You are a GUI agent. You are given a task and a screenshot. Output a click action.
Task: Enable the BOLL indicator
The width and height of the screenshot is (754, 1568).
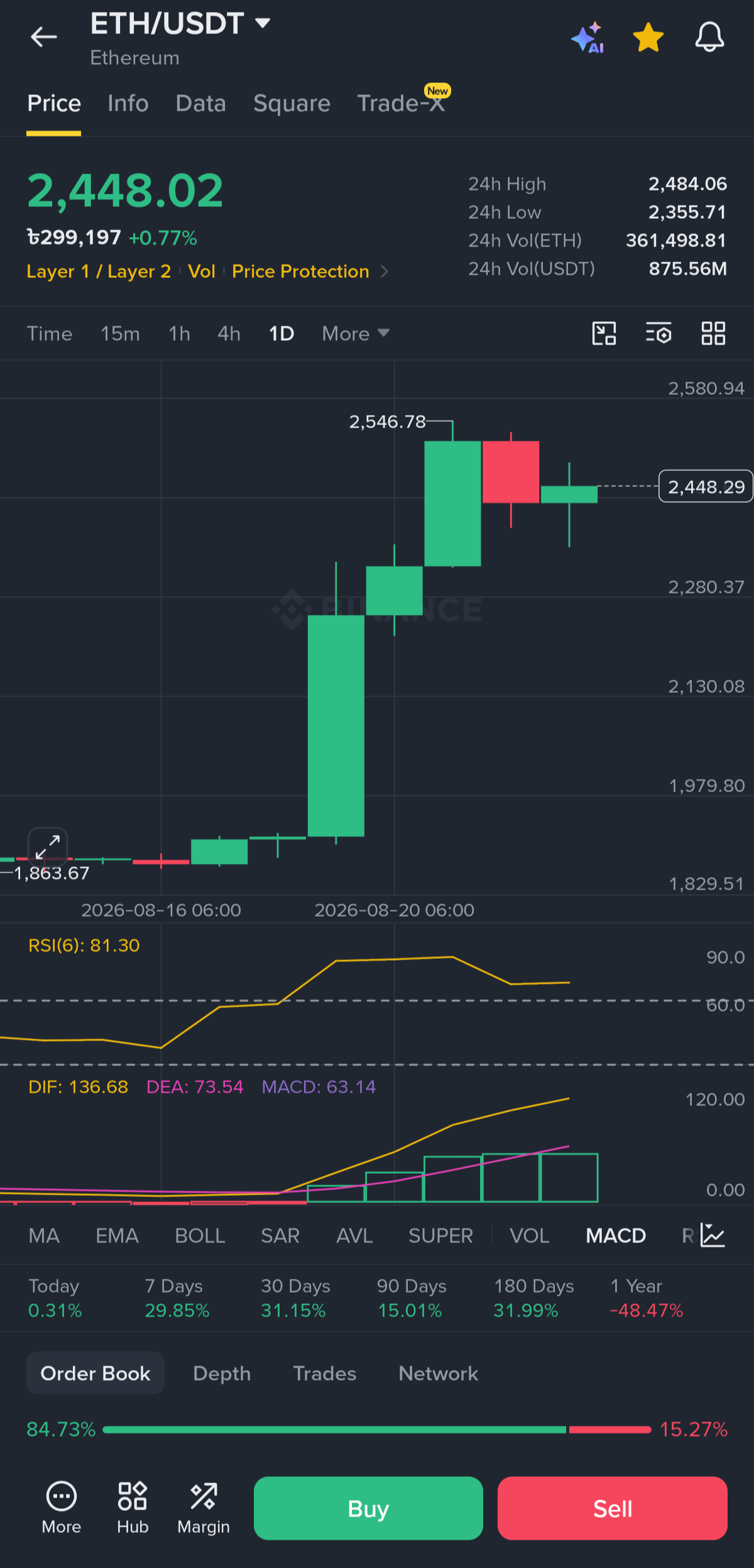[x=200, y=1236]
